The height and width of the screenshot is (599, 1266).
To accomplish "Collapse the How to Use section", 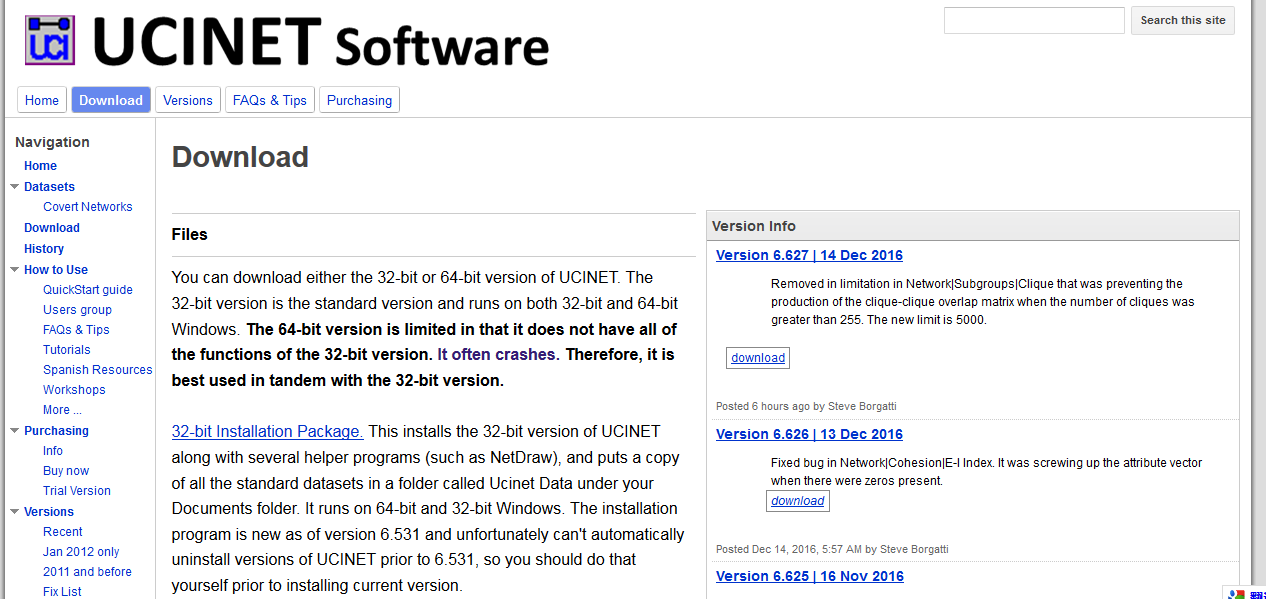I will [x=15, y=270].
